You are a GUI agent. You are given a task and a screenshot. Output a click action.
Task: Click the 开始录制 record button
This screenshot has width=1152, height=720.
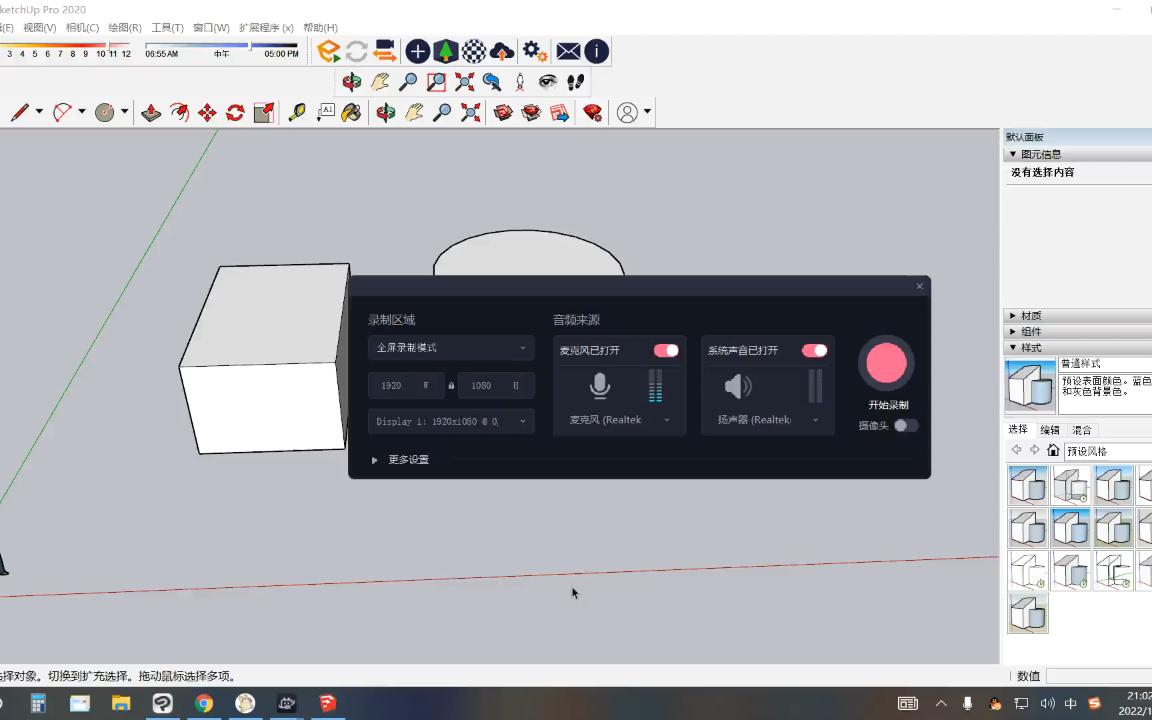[886, 363]
